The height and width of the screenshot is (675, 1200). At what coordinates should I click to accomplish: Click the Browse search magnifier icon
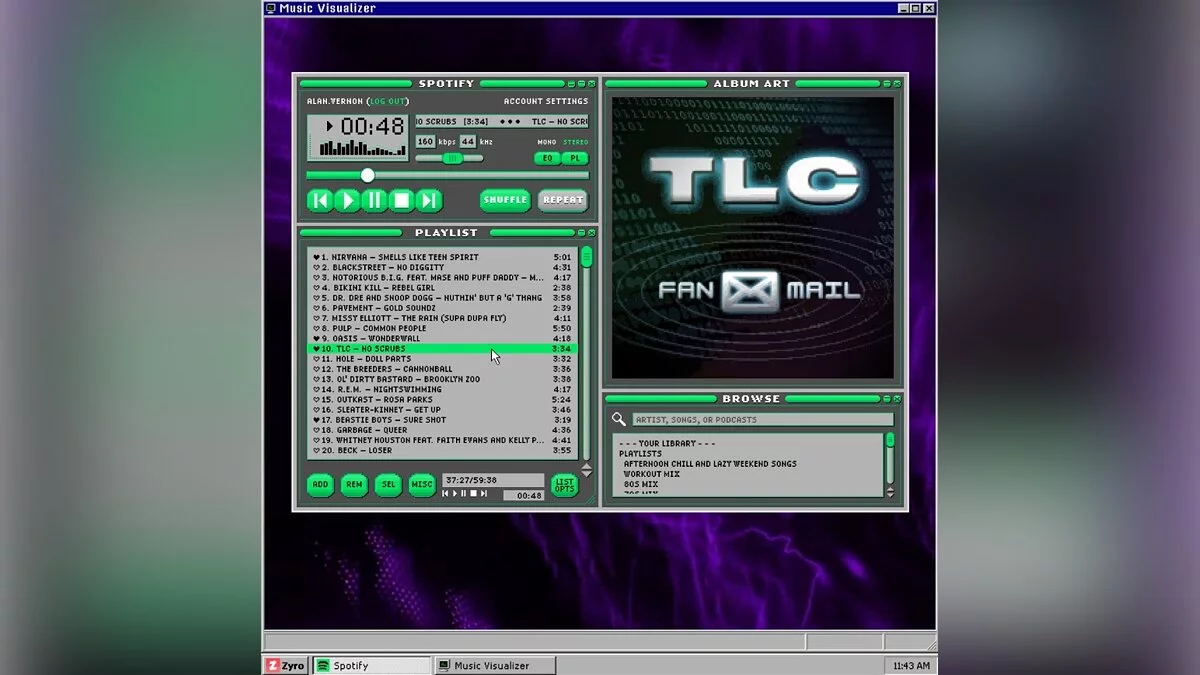(619, 420)
